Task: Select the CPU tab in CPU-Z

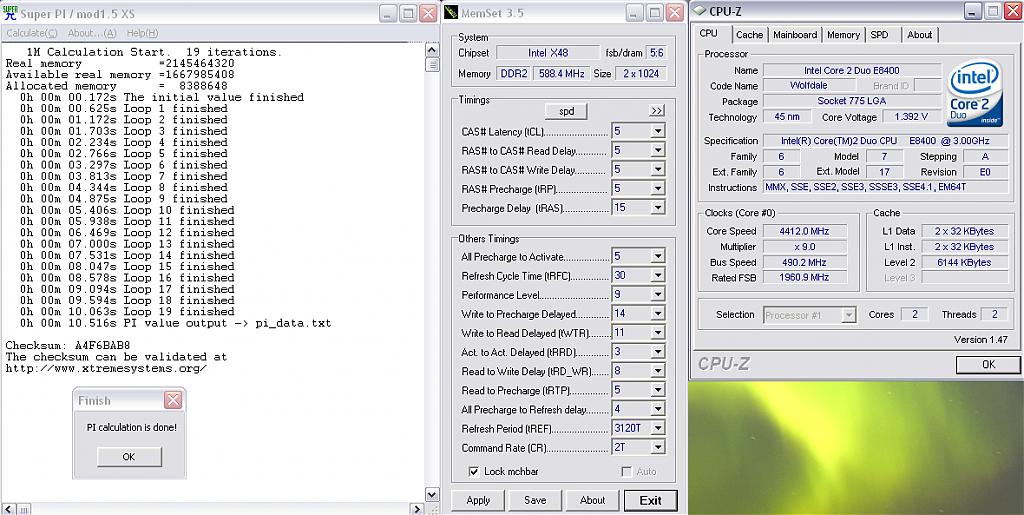Action: 709,33
